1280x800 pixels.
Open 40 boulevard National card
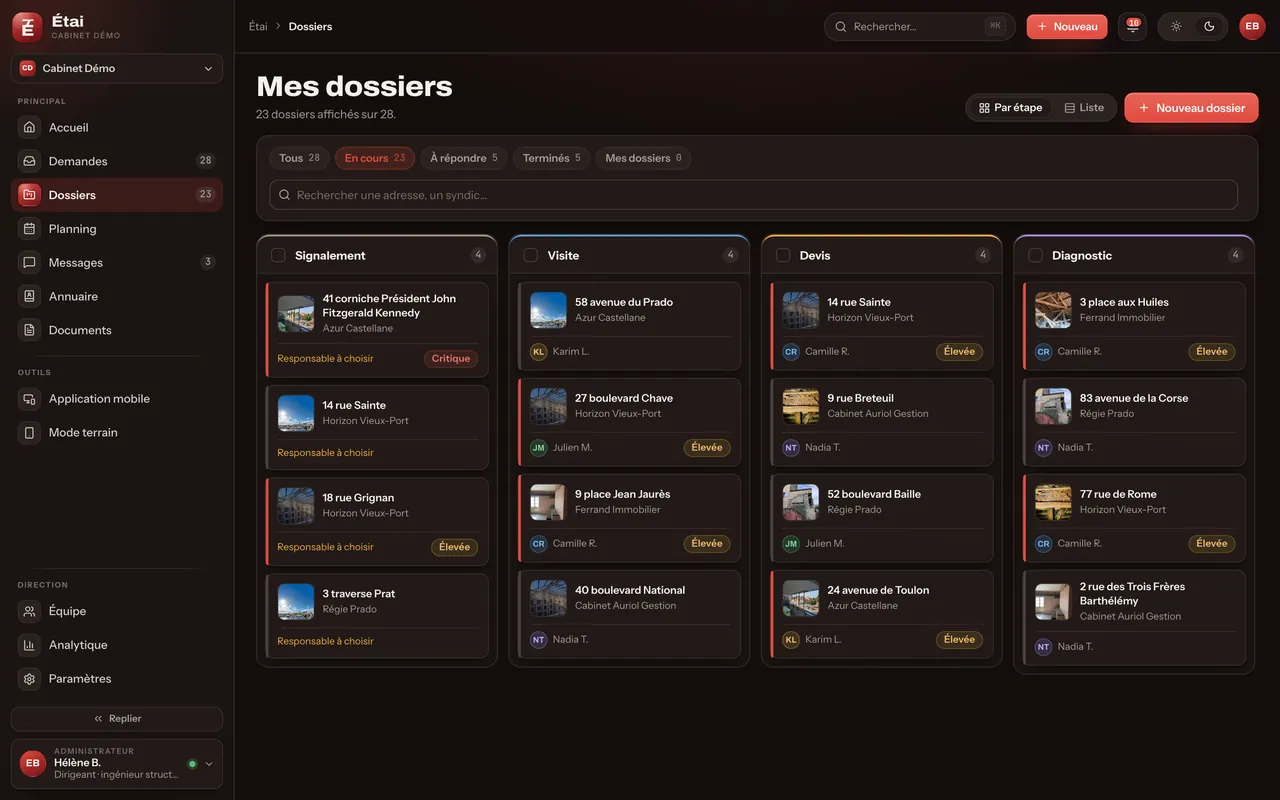point(629,614)
